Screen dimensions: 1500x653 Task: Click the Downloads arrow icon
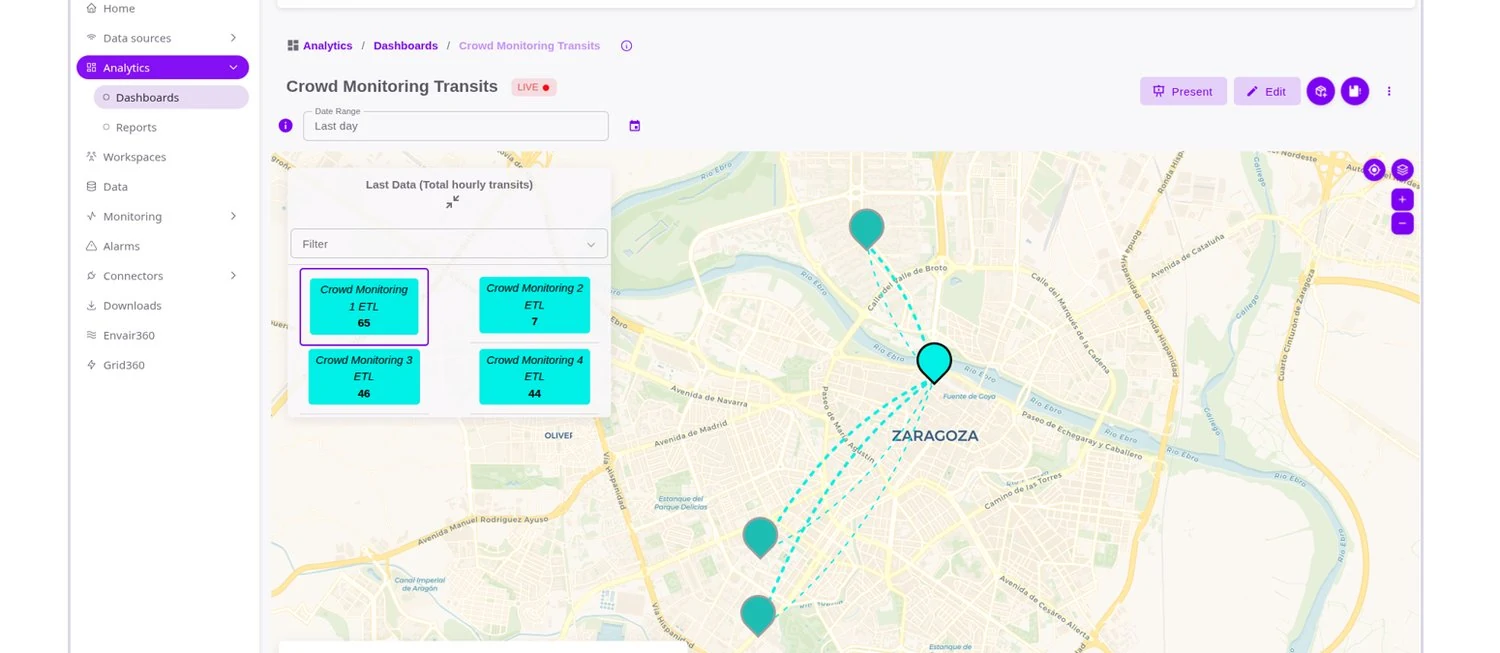(x=91, y=305)
